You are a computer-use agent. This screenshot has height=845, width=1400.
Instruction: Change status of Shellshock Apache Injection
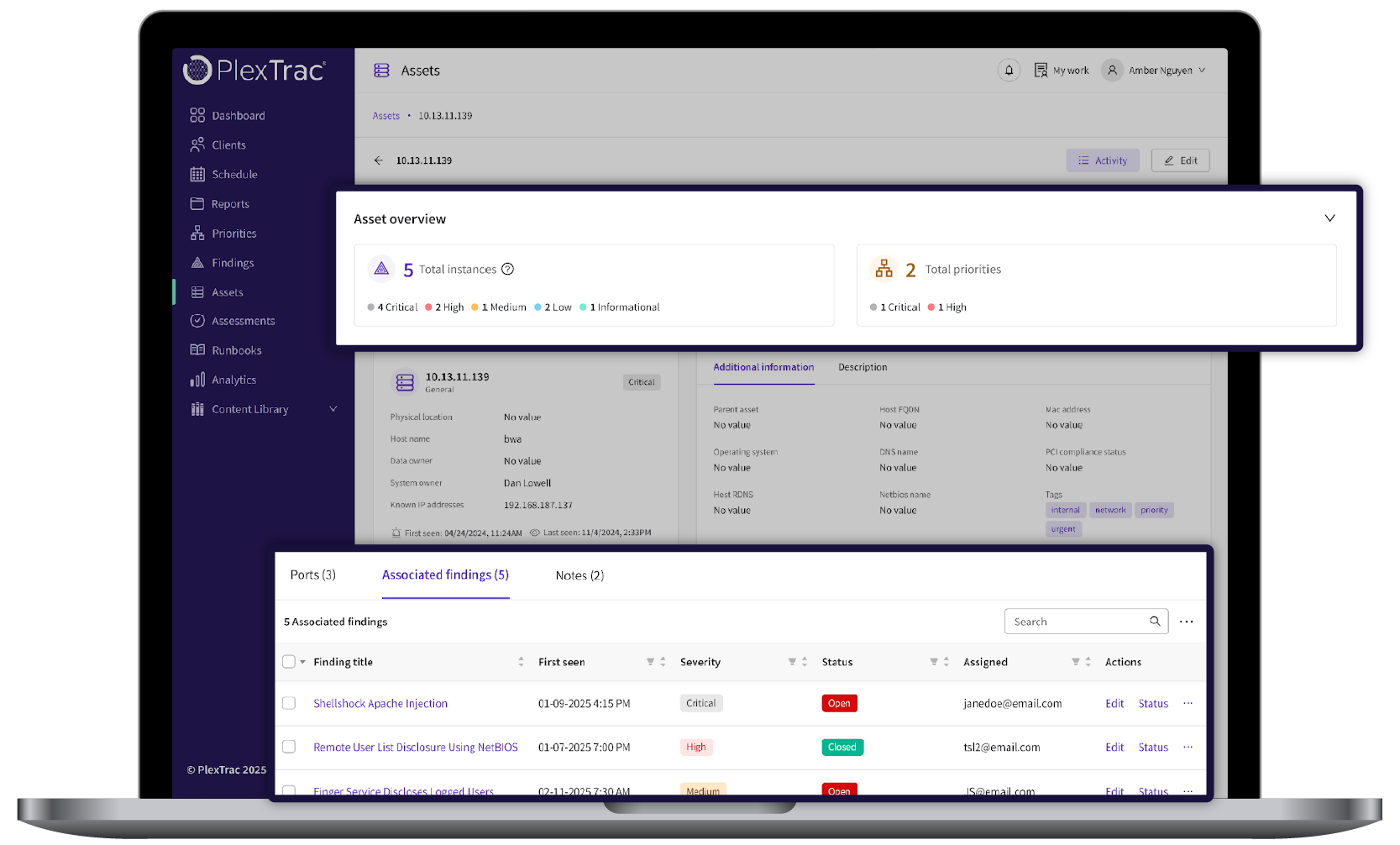1153,704
